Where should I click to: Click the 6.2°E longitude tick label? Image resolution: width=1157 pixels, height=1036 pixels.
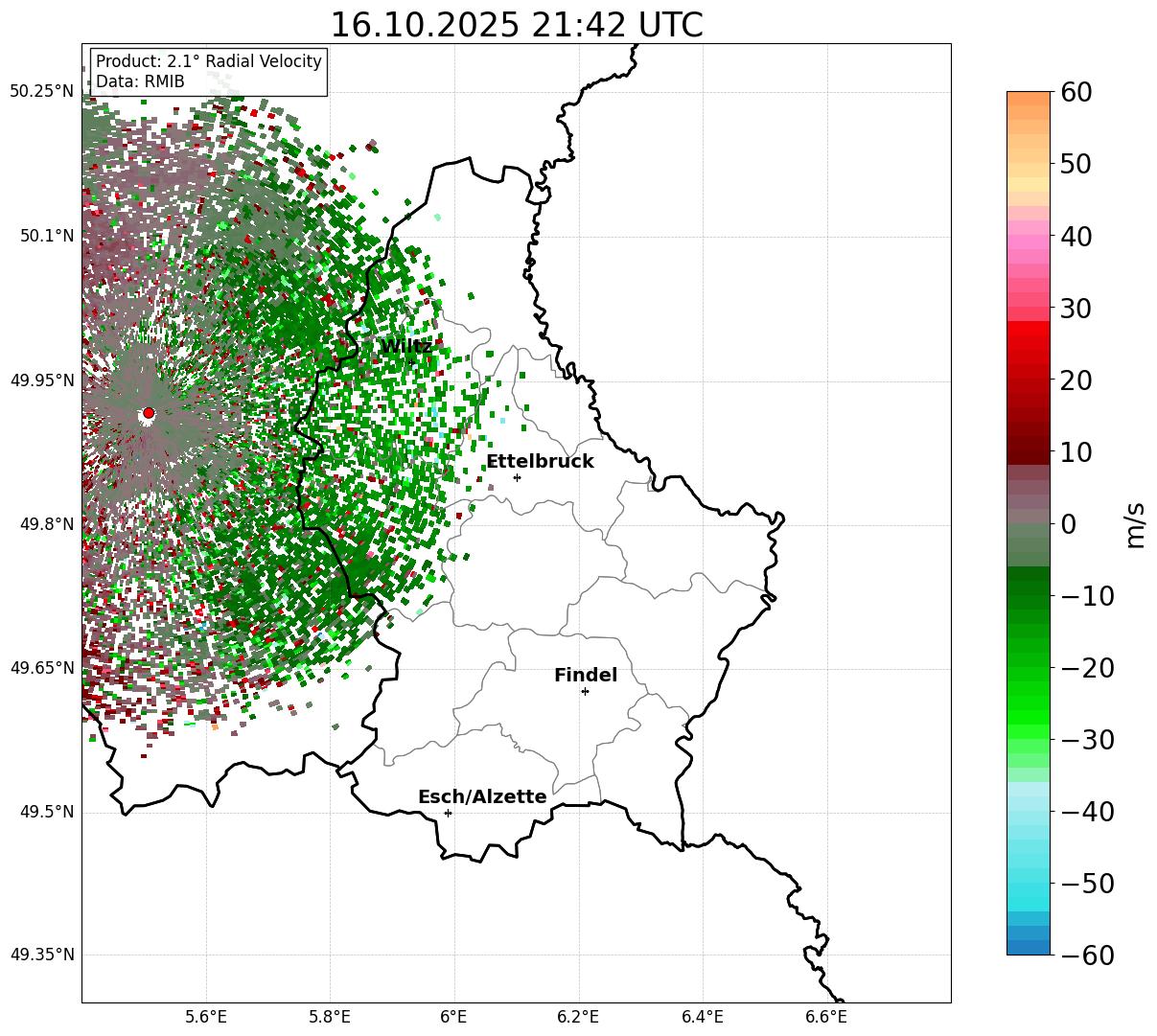pyautogui.click(x=578, y=1016)
